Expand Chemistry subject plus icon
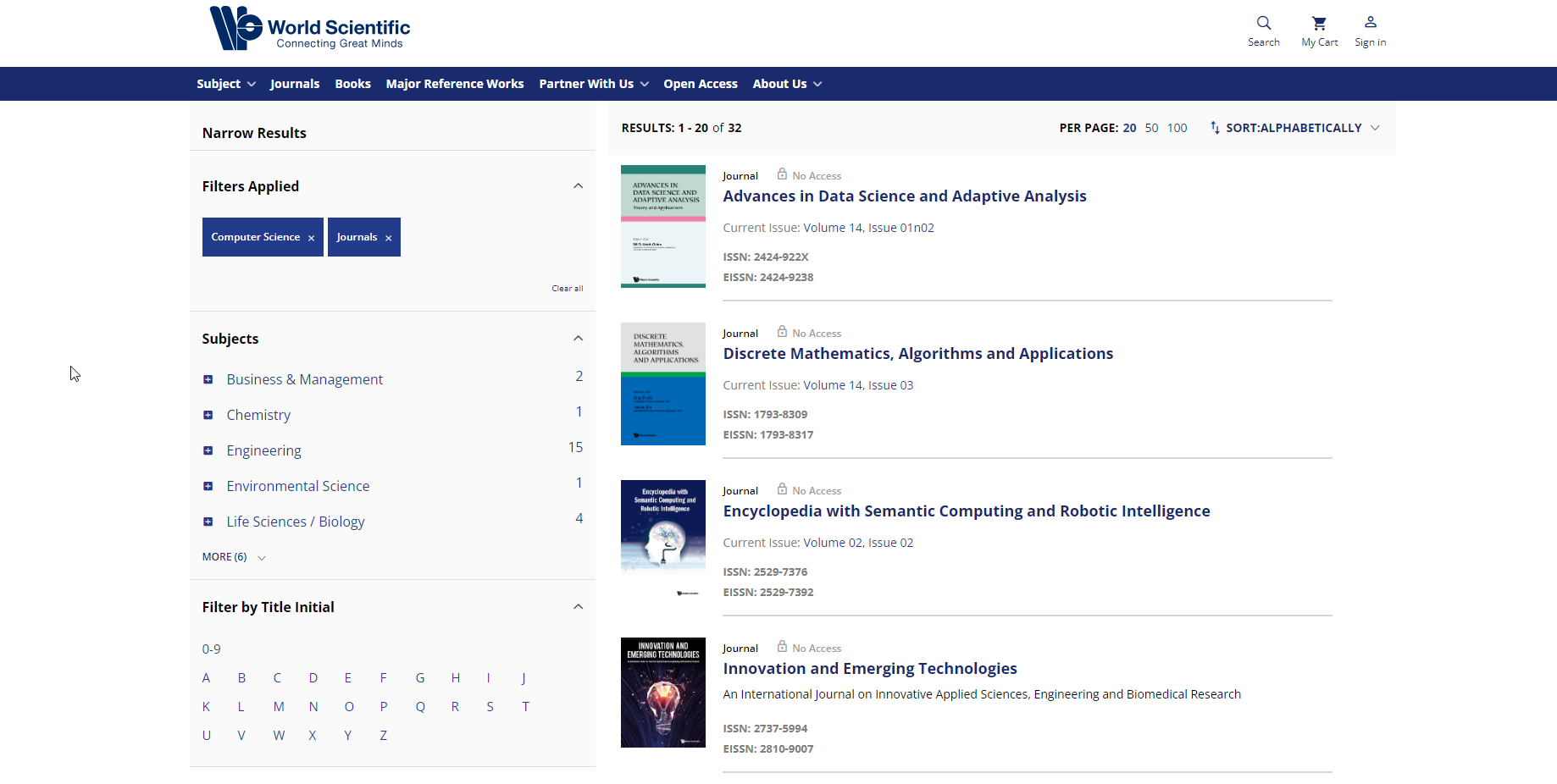 click(x=208, y=415)
